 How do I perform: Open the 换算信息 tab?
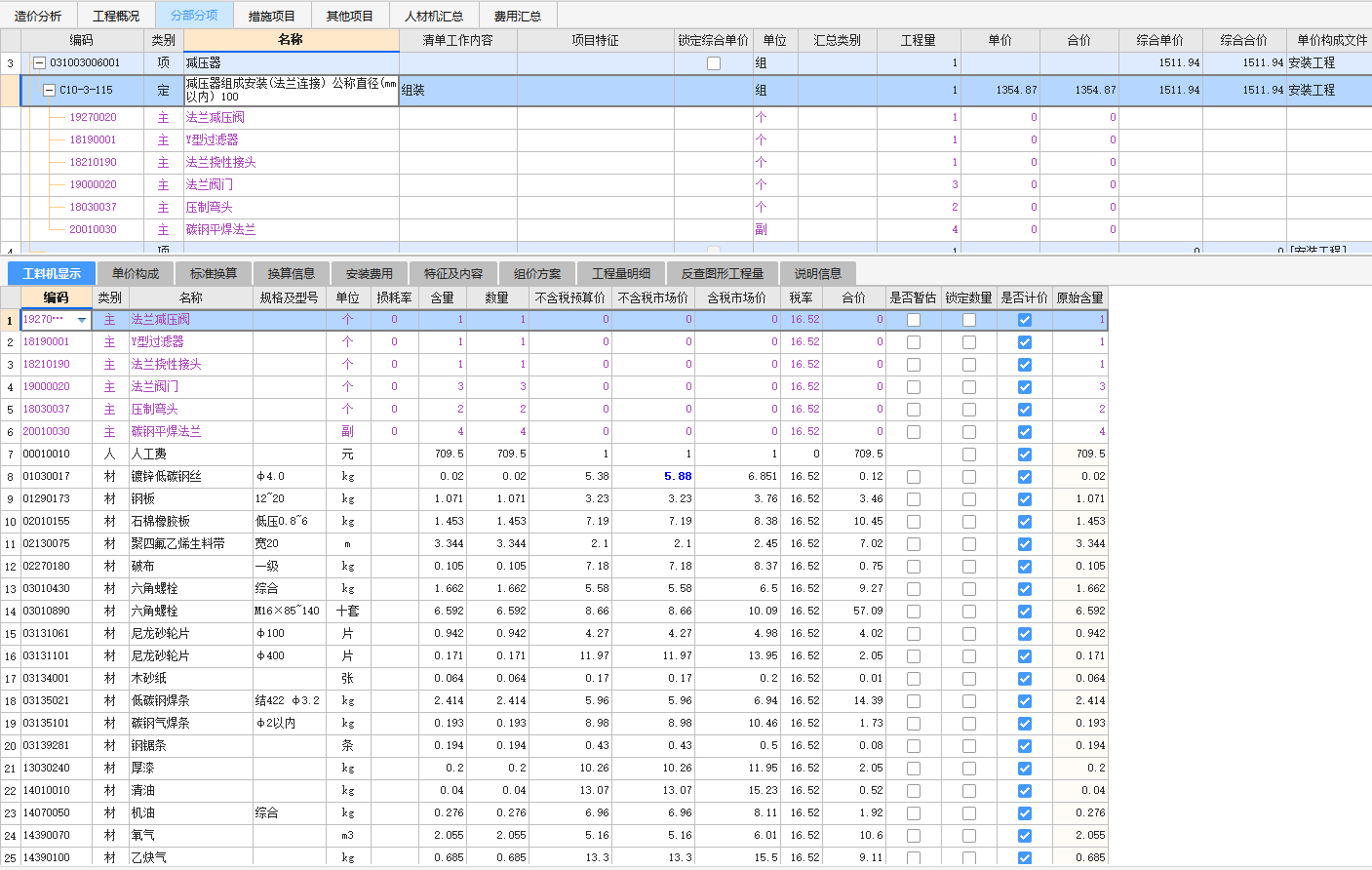(292, 273)
